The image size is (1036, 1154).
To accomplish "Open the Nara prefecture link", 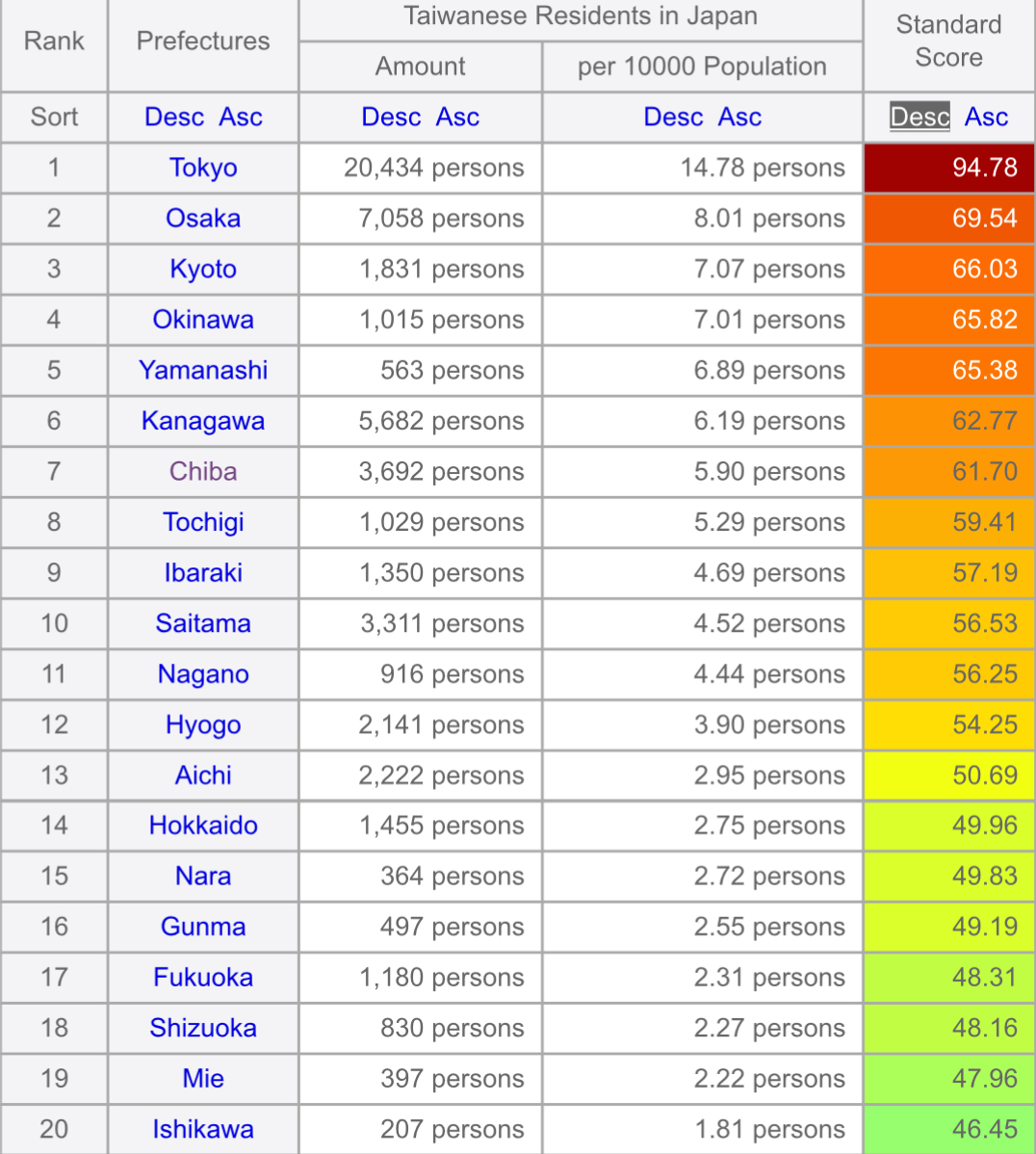I will (x=203, y=877).
